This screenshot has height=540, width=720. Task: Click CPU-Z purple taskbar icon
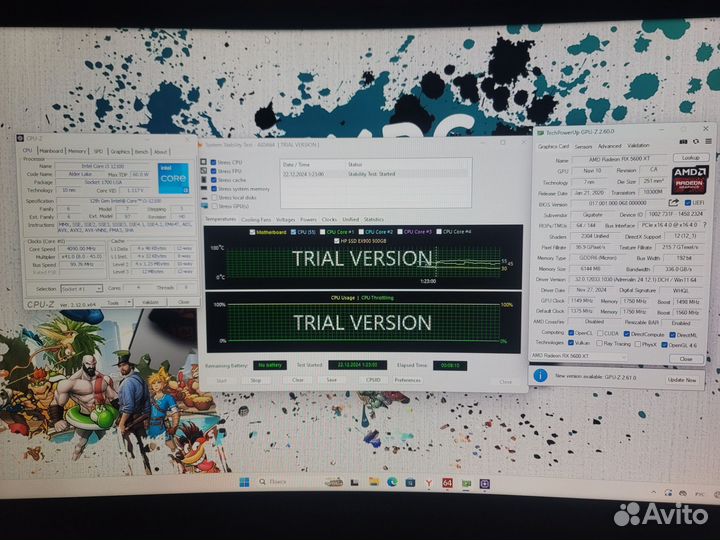[485, 484]
